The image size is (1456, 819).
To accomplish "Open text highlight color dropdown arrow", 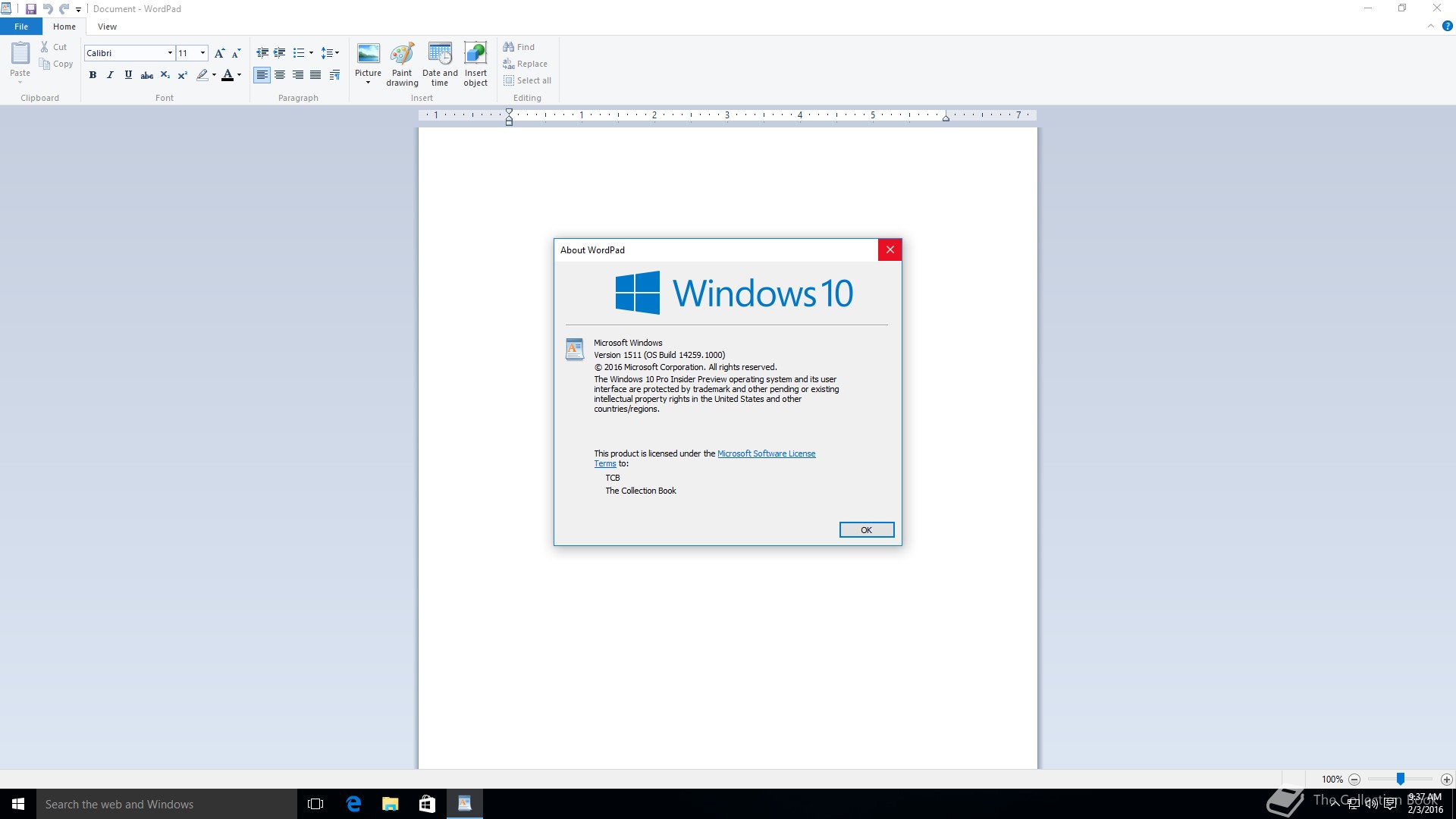I will [x=214, y=75].
